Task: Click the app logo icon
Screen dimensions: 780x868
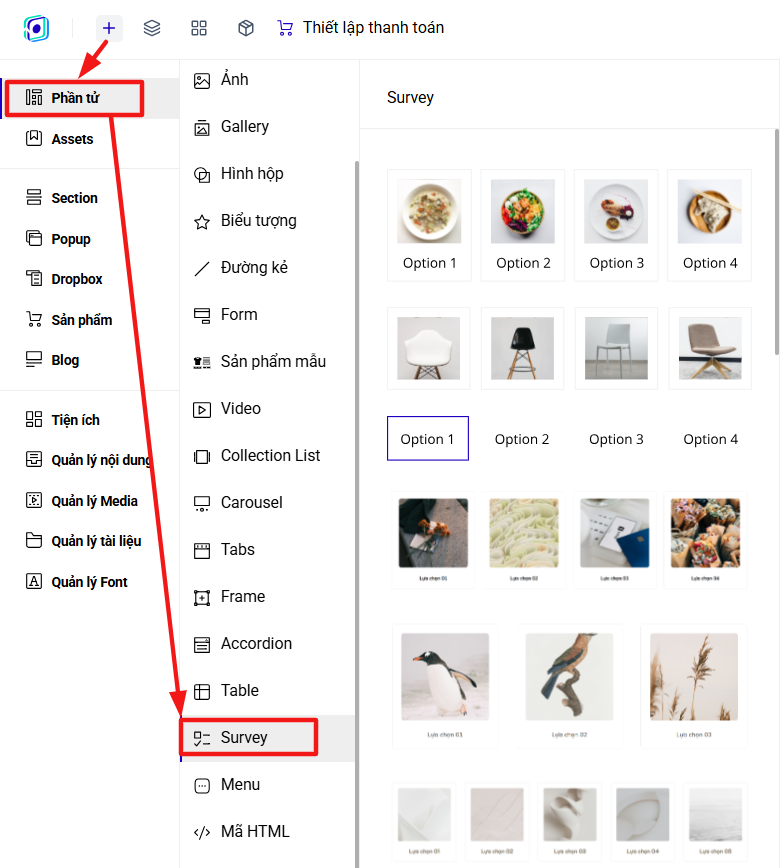Action: (x=37, y=28)
